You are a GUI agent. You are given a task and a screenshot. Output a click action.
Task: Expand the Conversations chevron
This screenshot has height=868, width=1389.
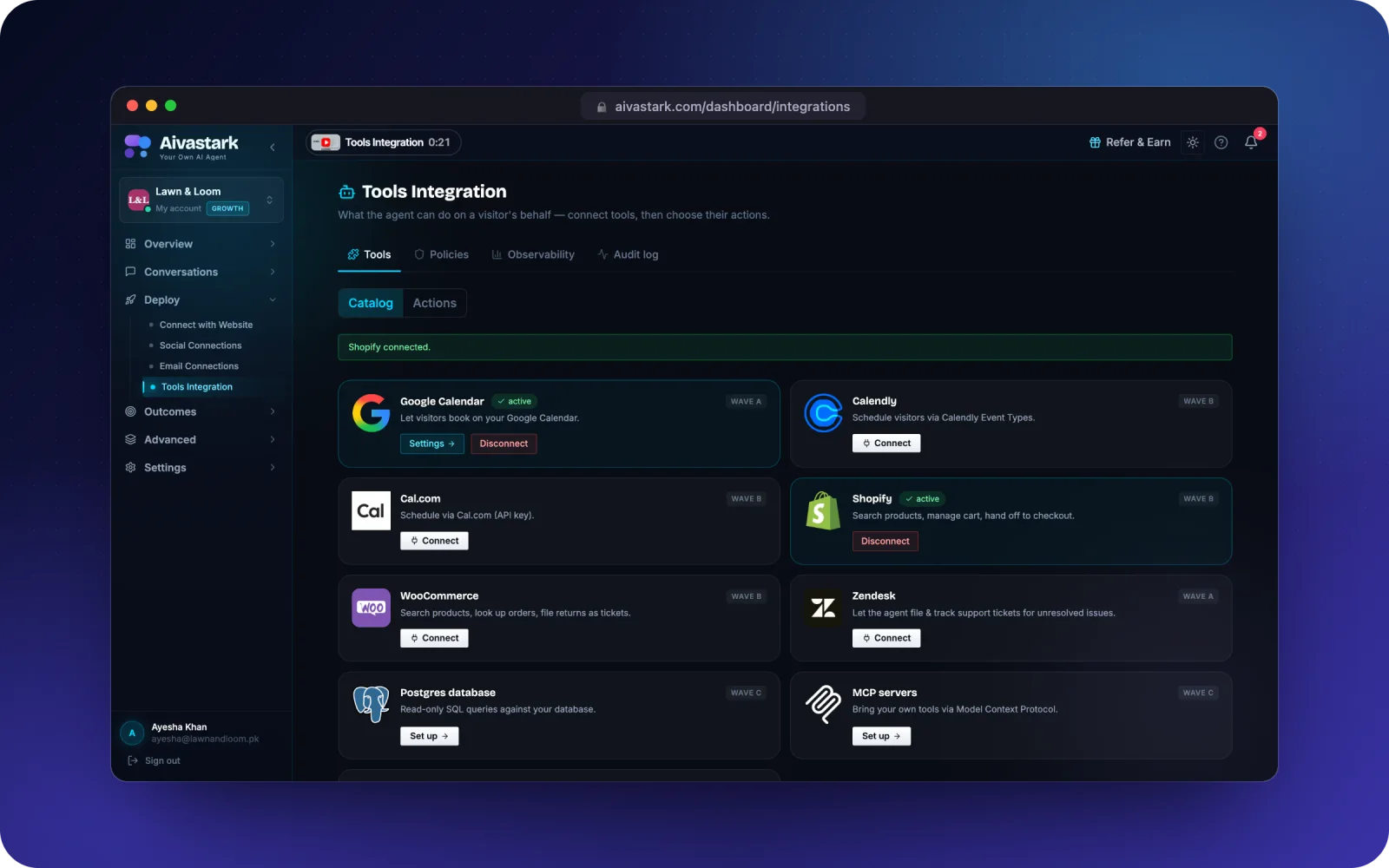(273, 272)
